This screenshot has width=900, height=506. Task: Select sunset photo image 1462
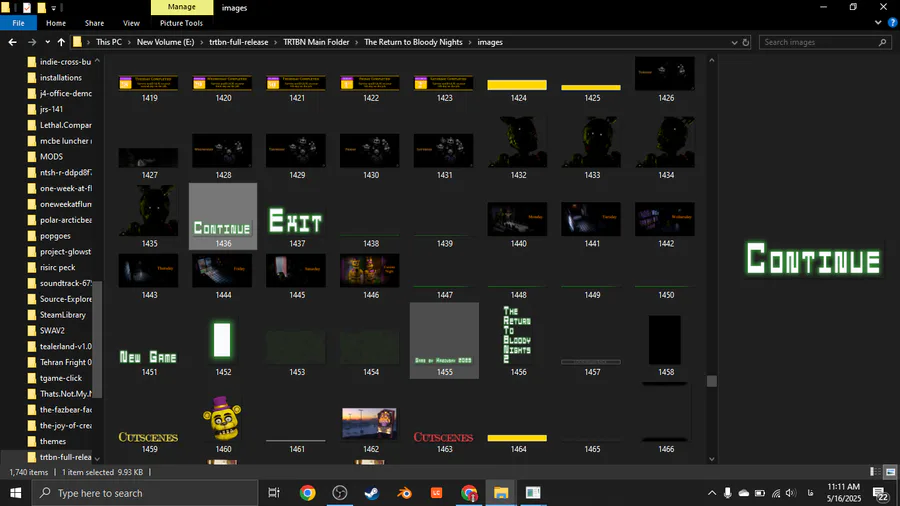pos(370,425)
